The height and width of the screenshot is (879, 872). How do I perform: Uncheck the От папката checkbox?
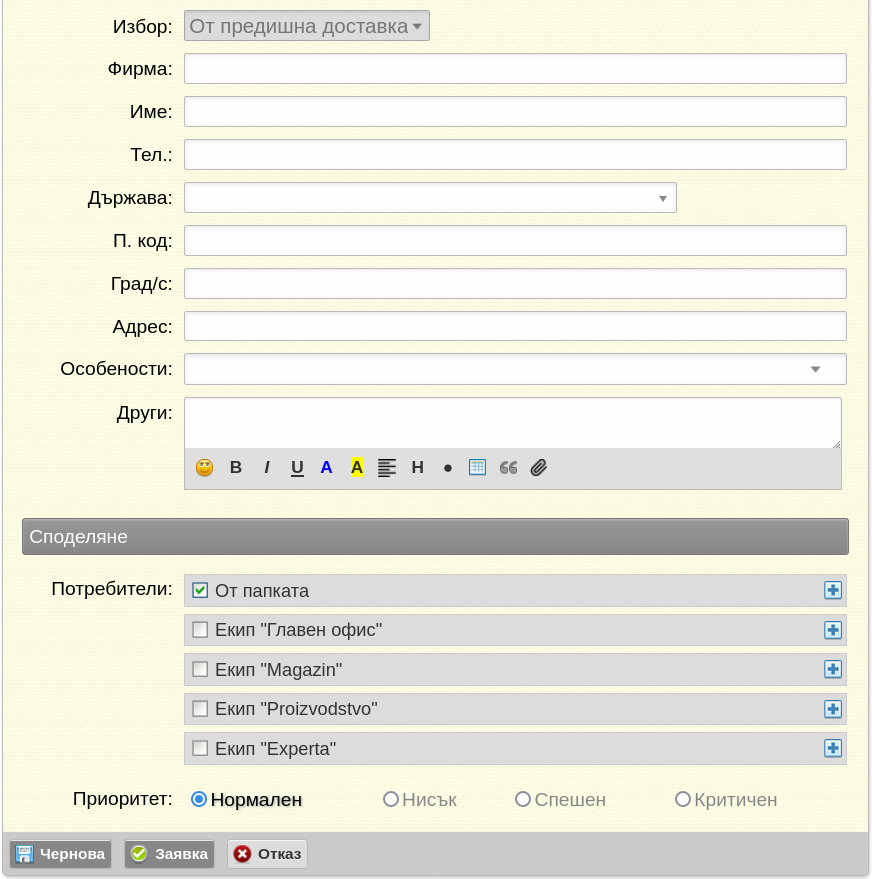[x=200, y=590]
